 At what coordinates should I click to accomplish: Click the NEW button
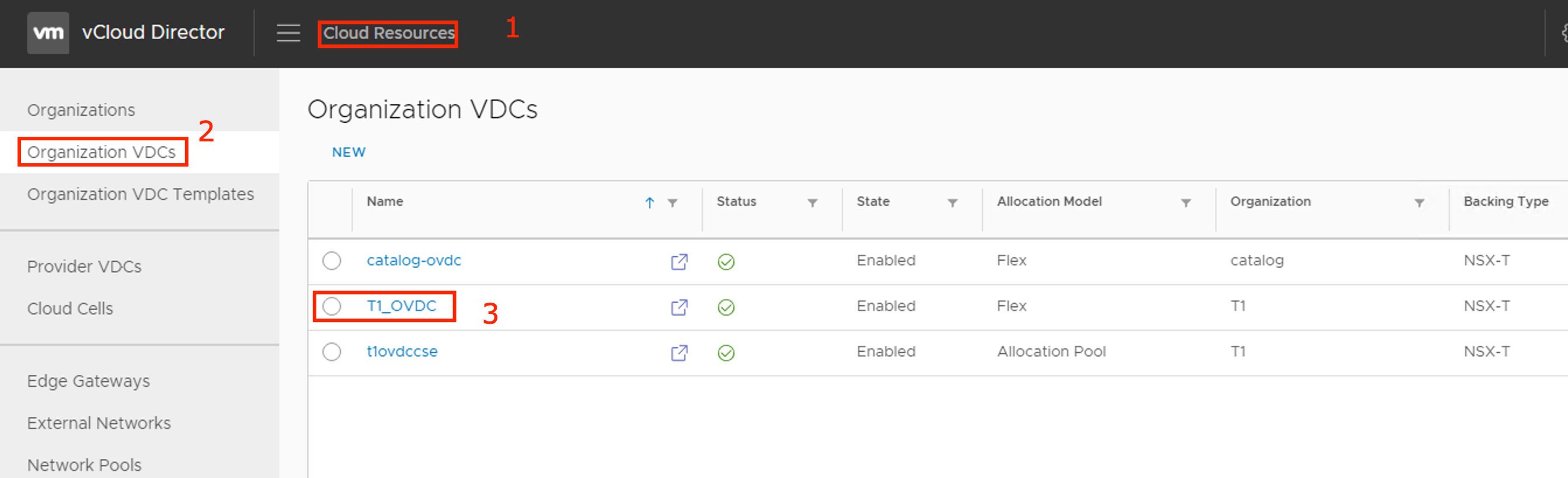[348, 153]
